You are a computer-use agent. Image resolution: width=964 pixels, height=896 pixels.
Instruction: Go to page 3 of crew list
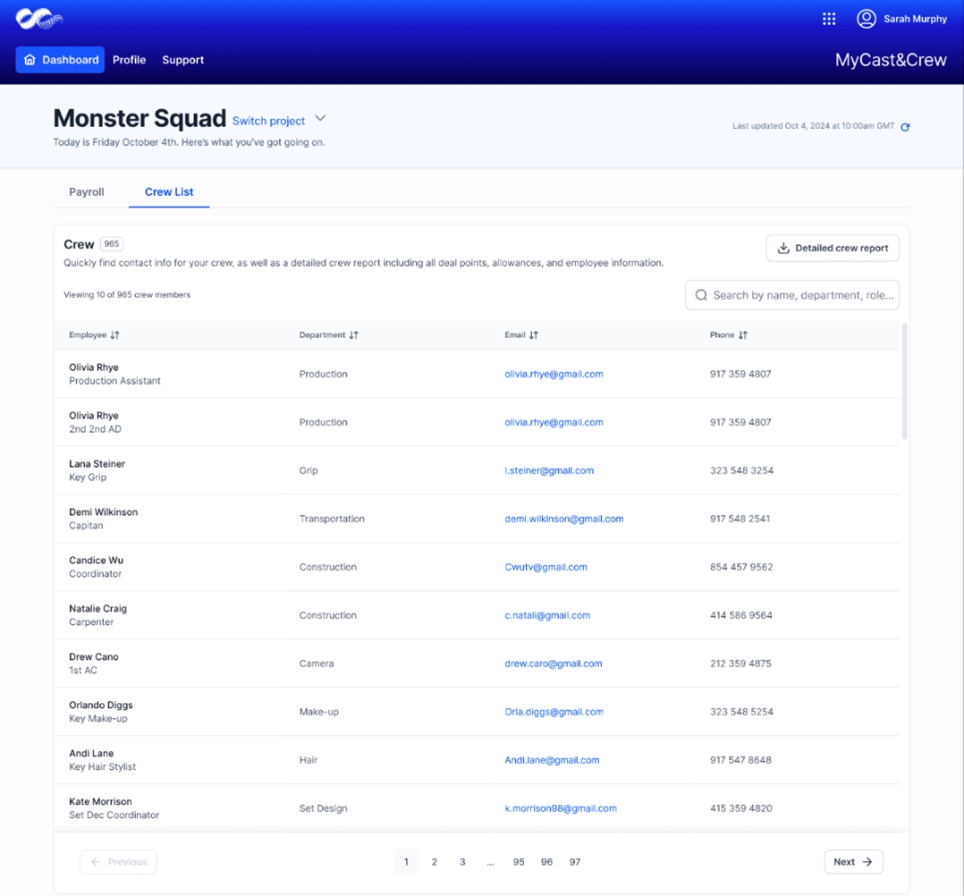462,862
